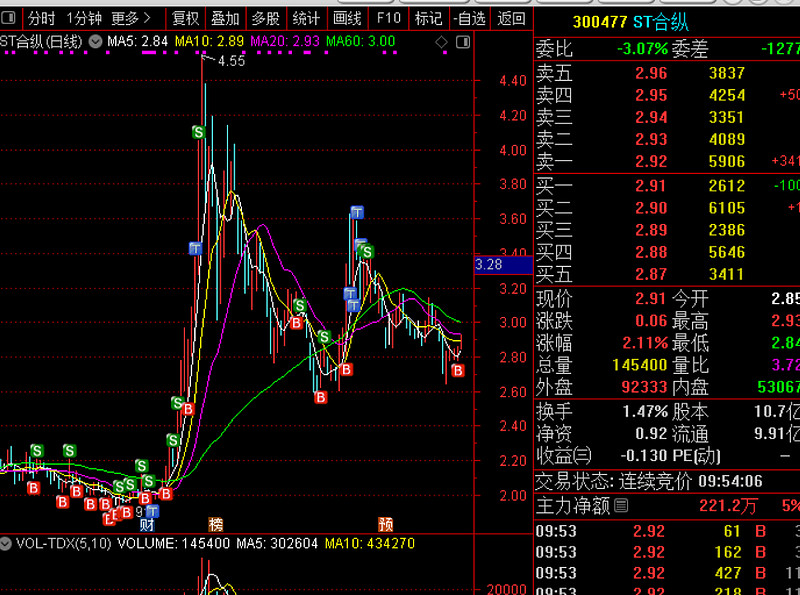Click the 卖一 volume 5906
The image size is (800, 595).
tap(727, 162)
